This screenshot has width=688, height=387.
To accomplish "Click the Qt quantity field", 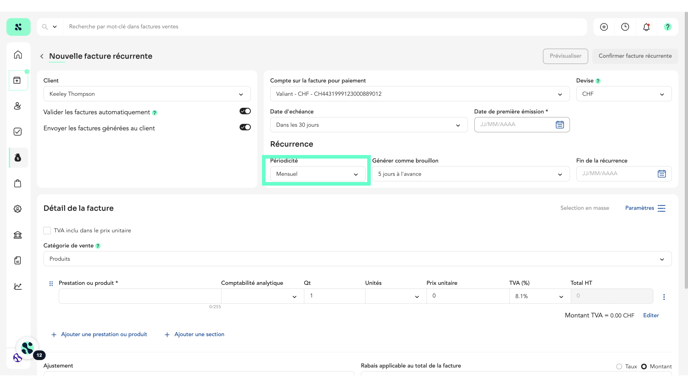I will [x=334, y=296].
